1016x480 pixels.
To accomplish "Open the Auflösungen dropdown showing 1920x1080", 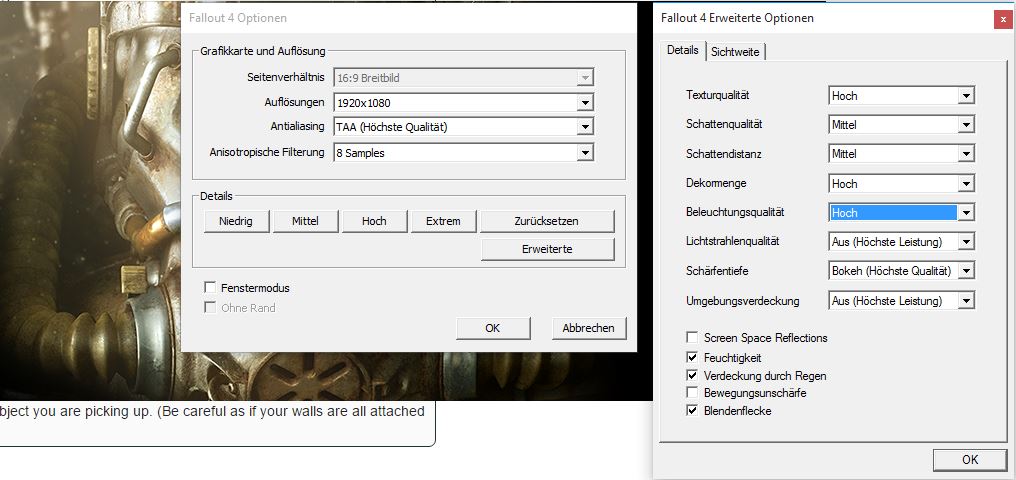I will tap(463, 102).
